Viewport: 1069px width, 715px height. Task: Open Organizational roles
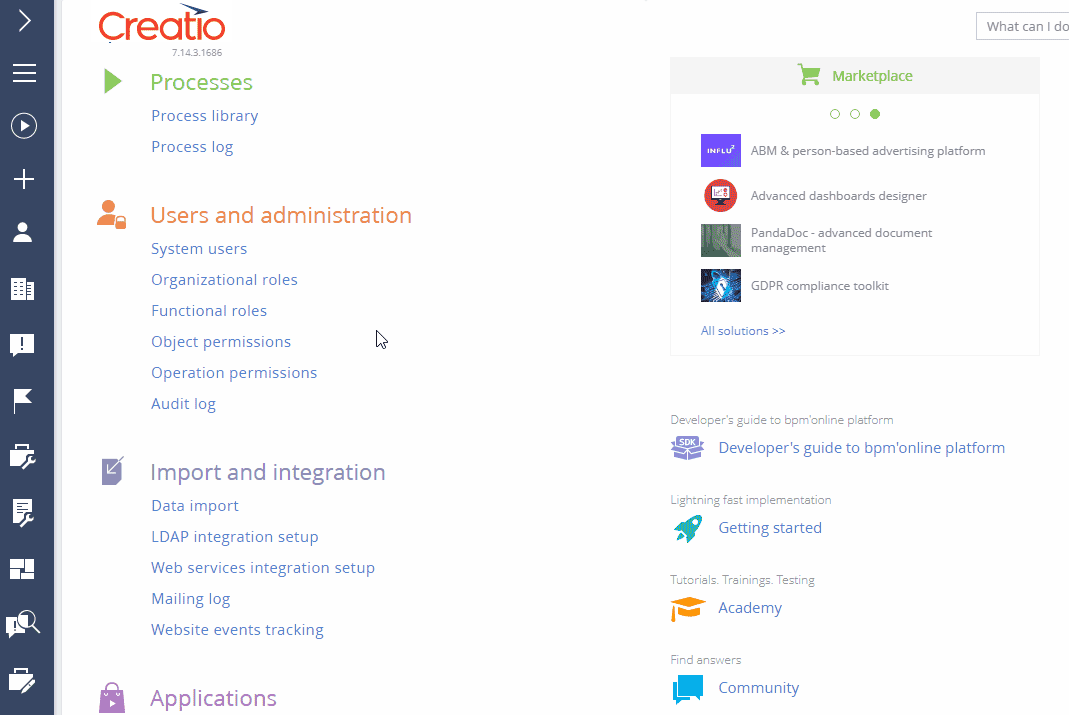(x=224, y=280)
